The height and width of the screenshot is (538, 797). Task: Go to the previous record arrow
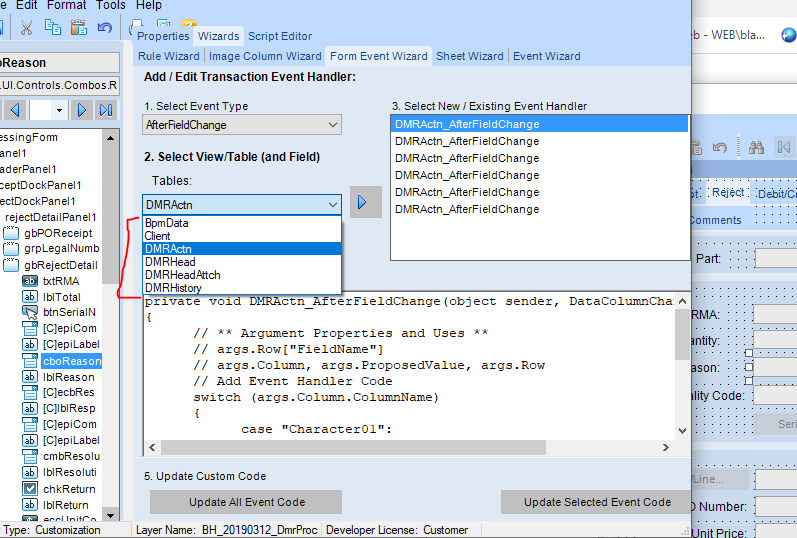15,109
